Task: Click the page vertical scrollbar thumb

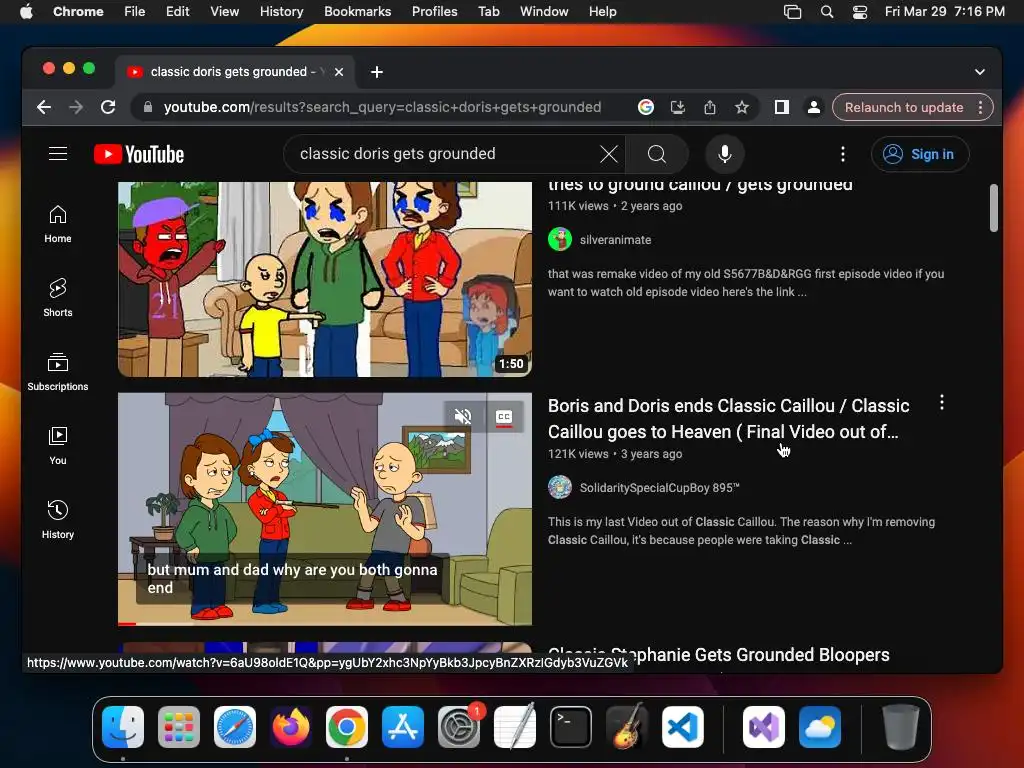Action: point(993,208)
